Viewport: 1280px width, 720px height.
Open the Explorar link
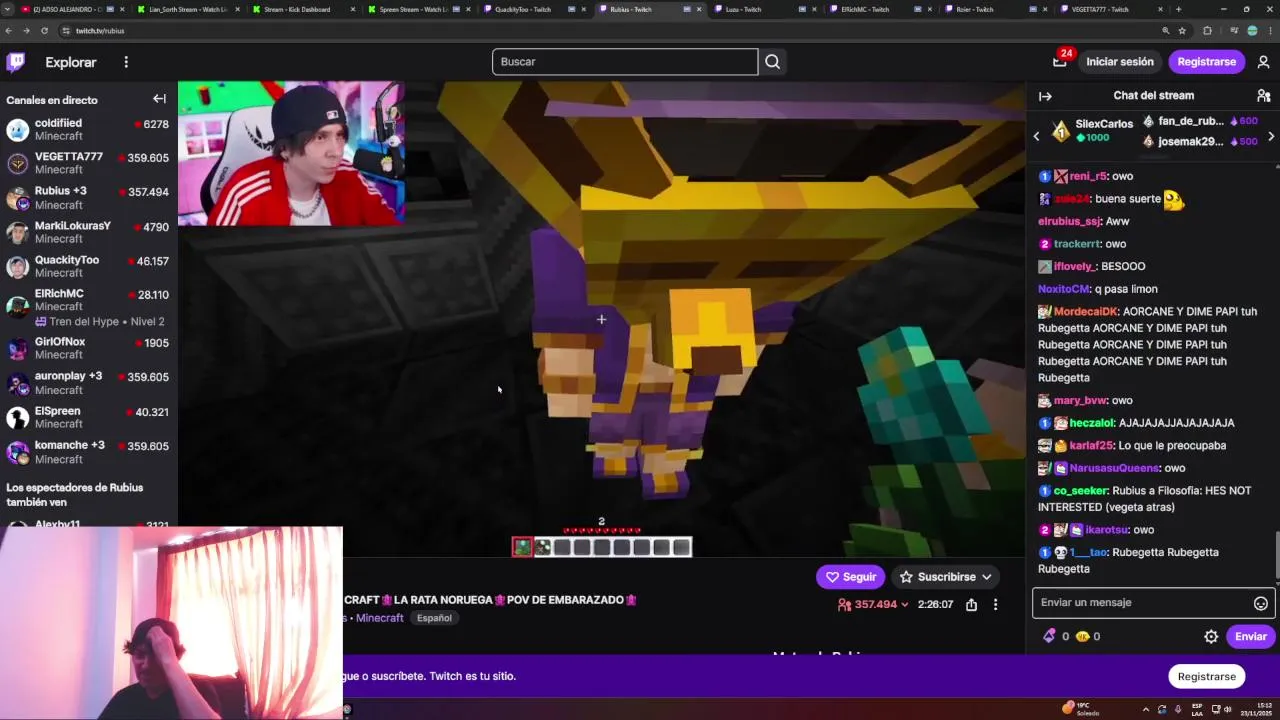[x=71, y=62]
